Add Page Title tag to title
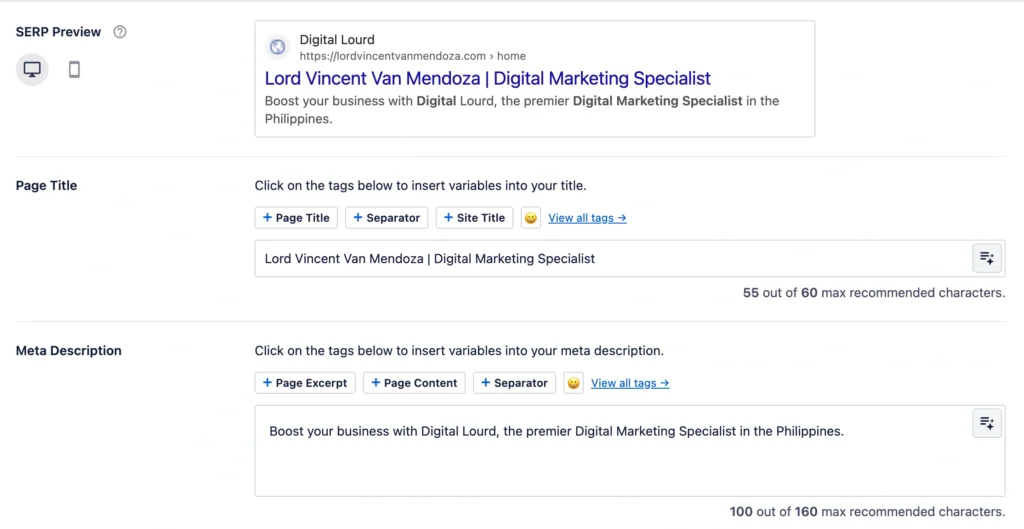The height and width of the screenshot is (529, 1024). 296,218
